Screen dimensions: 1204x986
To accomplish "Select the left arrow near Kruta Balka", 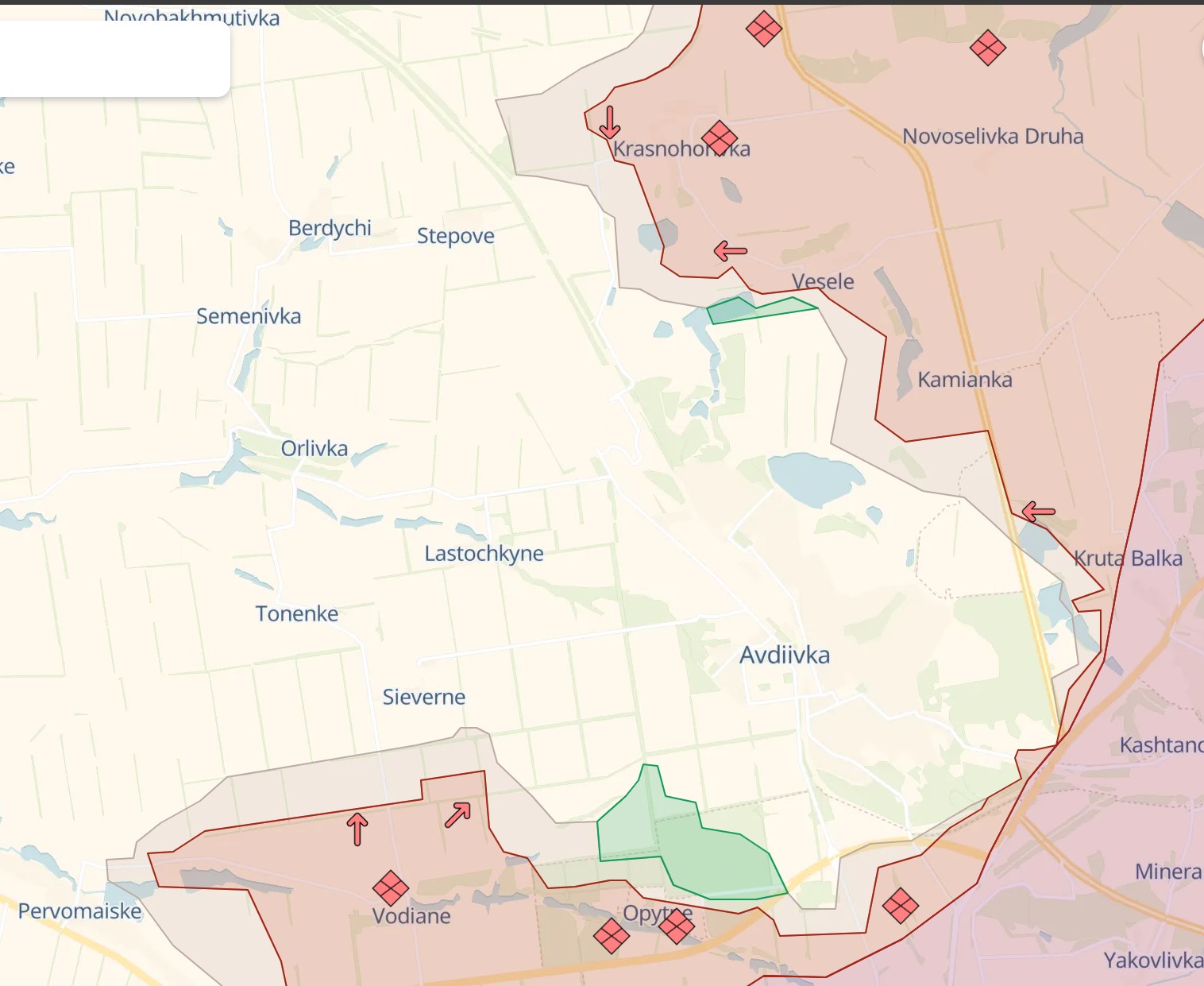I will [x=1038, y=512].
